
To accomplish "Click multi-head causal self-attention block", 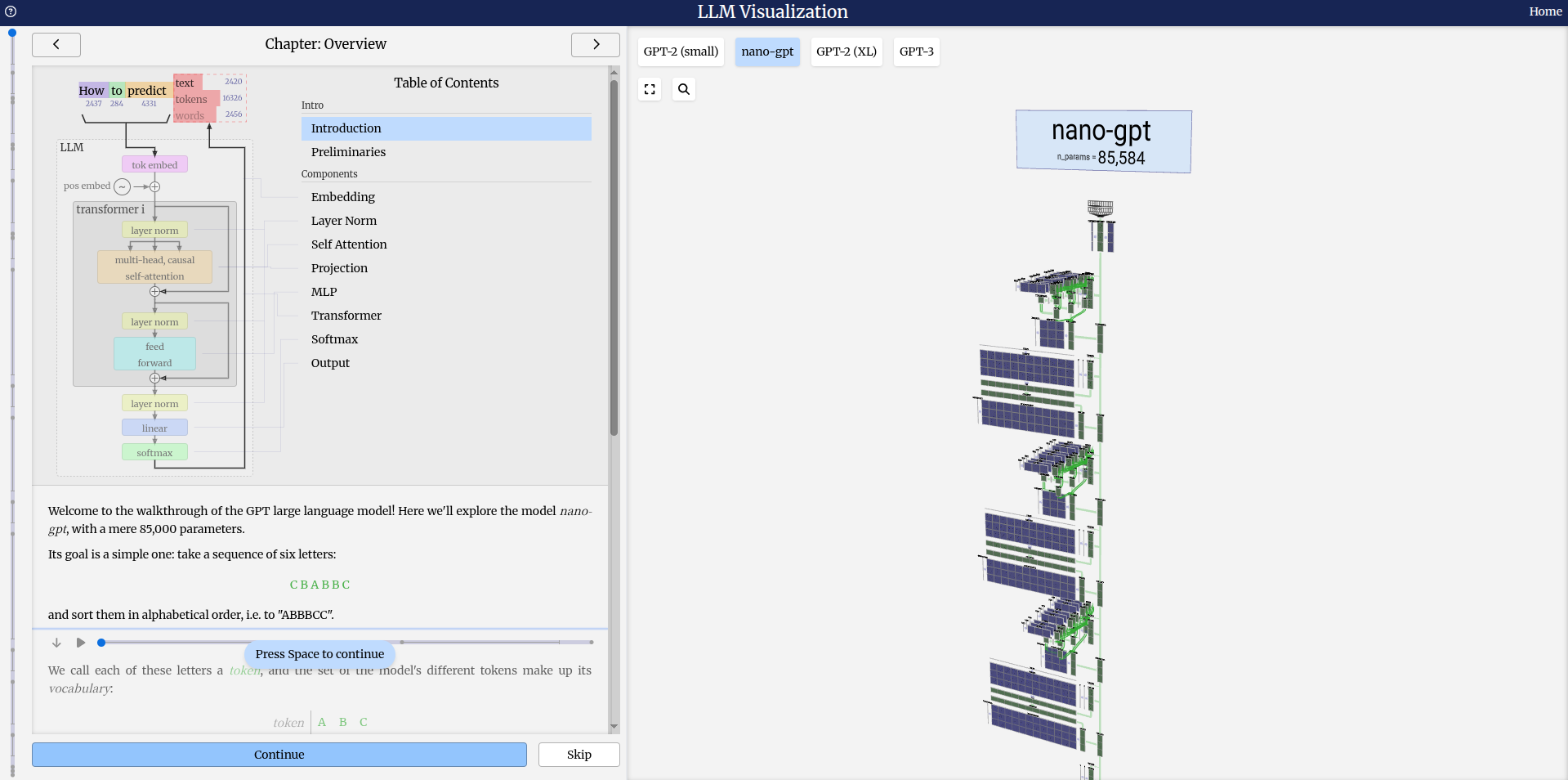I will click(154, 267).
